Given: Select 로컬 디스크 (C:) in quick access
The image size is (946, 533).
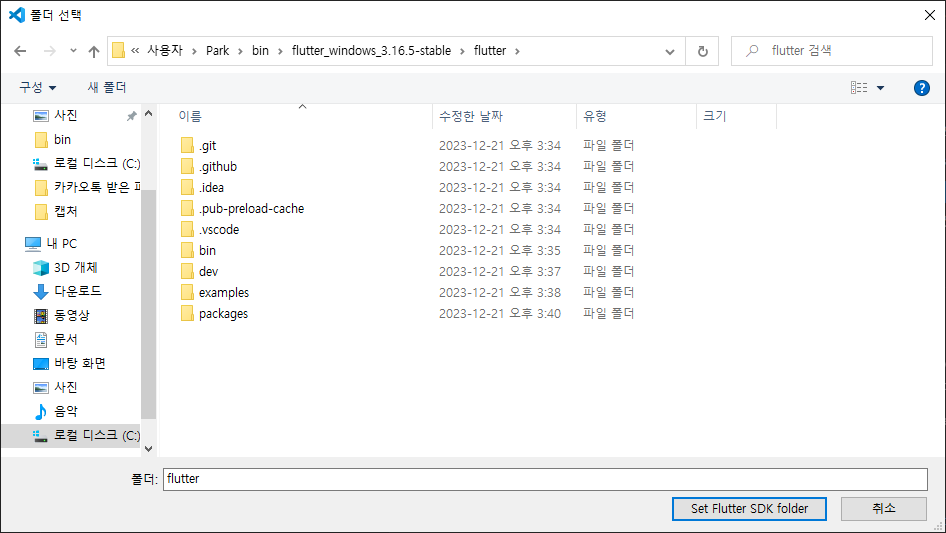Looking at the screenshot, I should click(x=97, y=164).
